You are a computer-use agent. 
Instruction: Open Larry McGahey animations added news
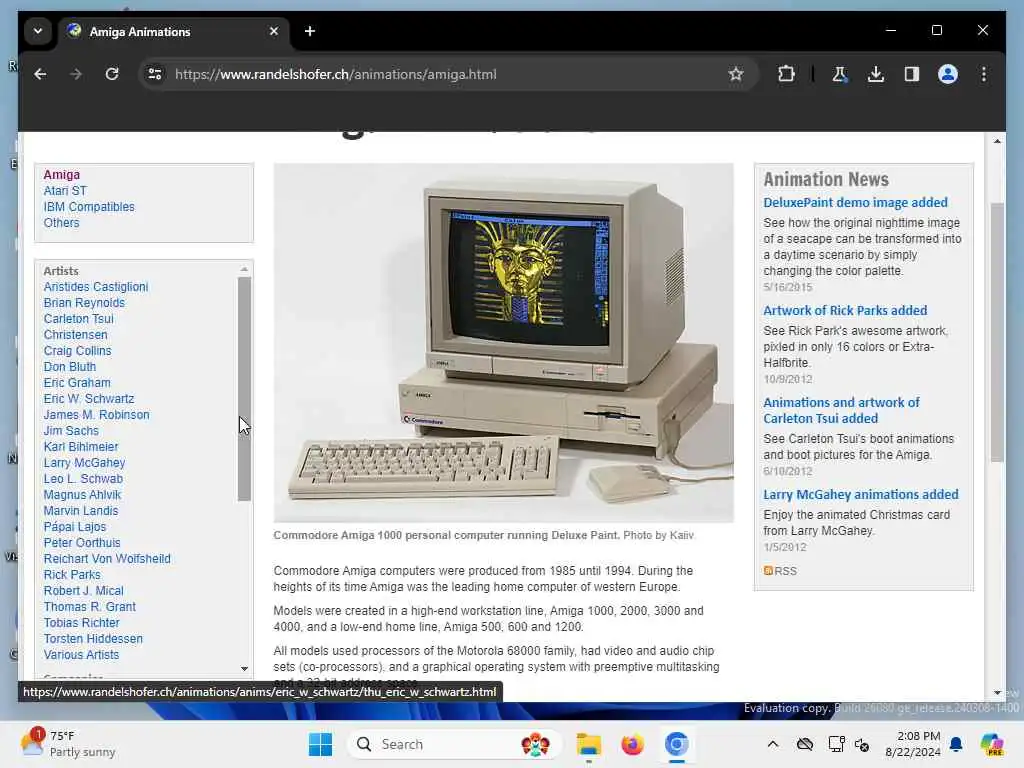tap(861, 494)
